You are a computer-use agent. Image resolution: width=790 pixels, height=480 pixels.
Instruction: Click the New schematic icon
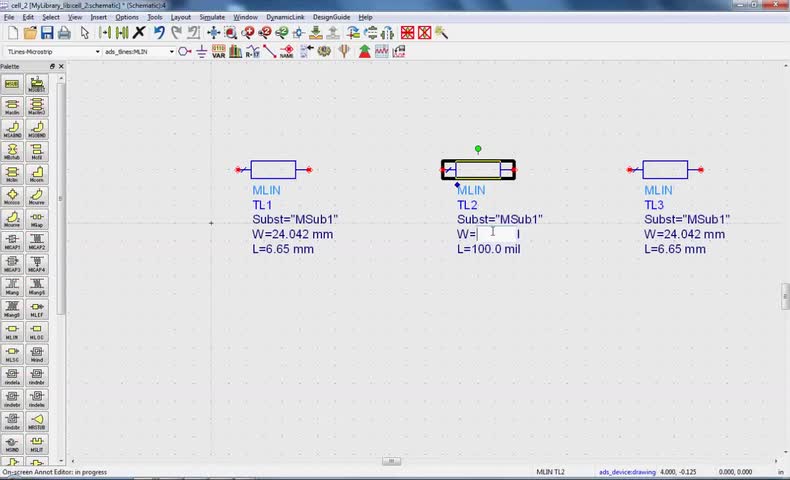tap(13, 33)
